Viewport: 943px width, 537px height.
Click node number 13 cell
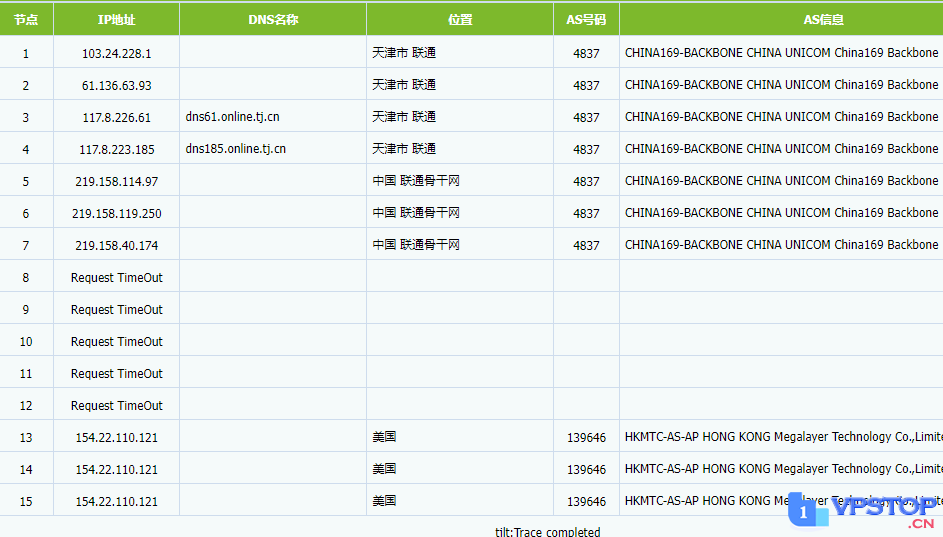pyautogui.click(x=26, y=437)
